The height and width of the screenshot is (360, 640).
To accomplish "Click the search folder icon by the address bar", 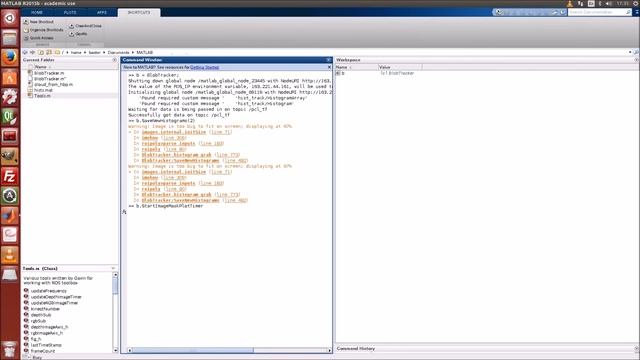I will (636, 52).
